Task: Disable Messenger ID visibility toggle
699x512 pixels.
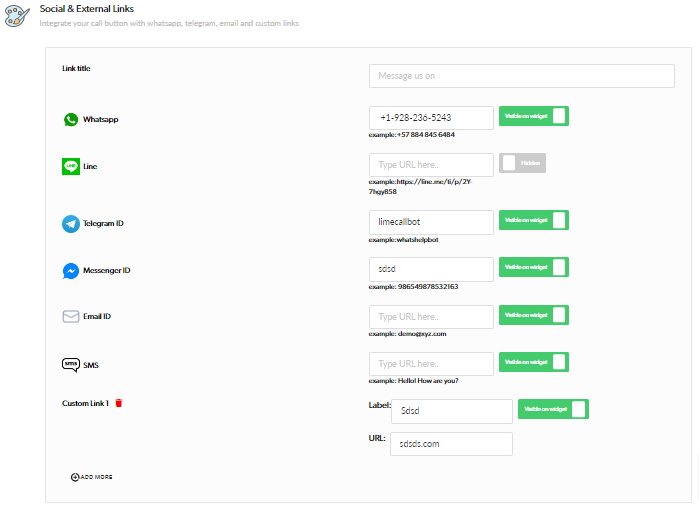Action: [534, 268]
